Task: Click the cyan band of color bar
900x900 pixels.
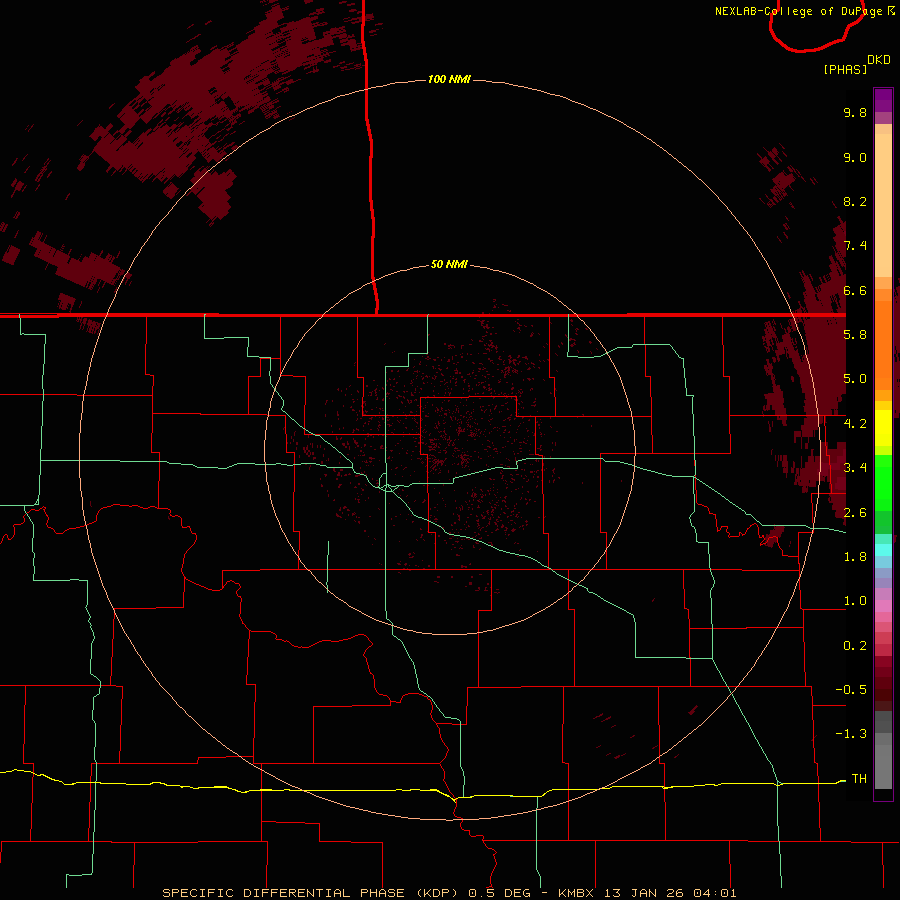Action: (x=883, y=550)
